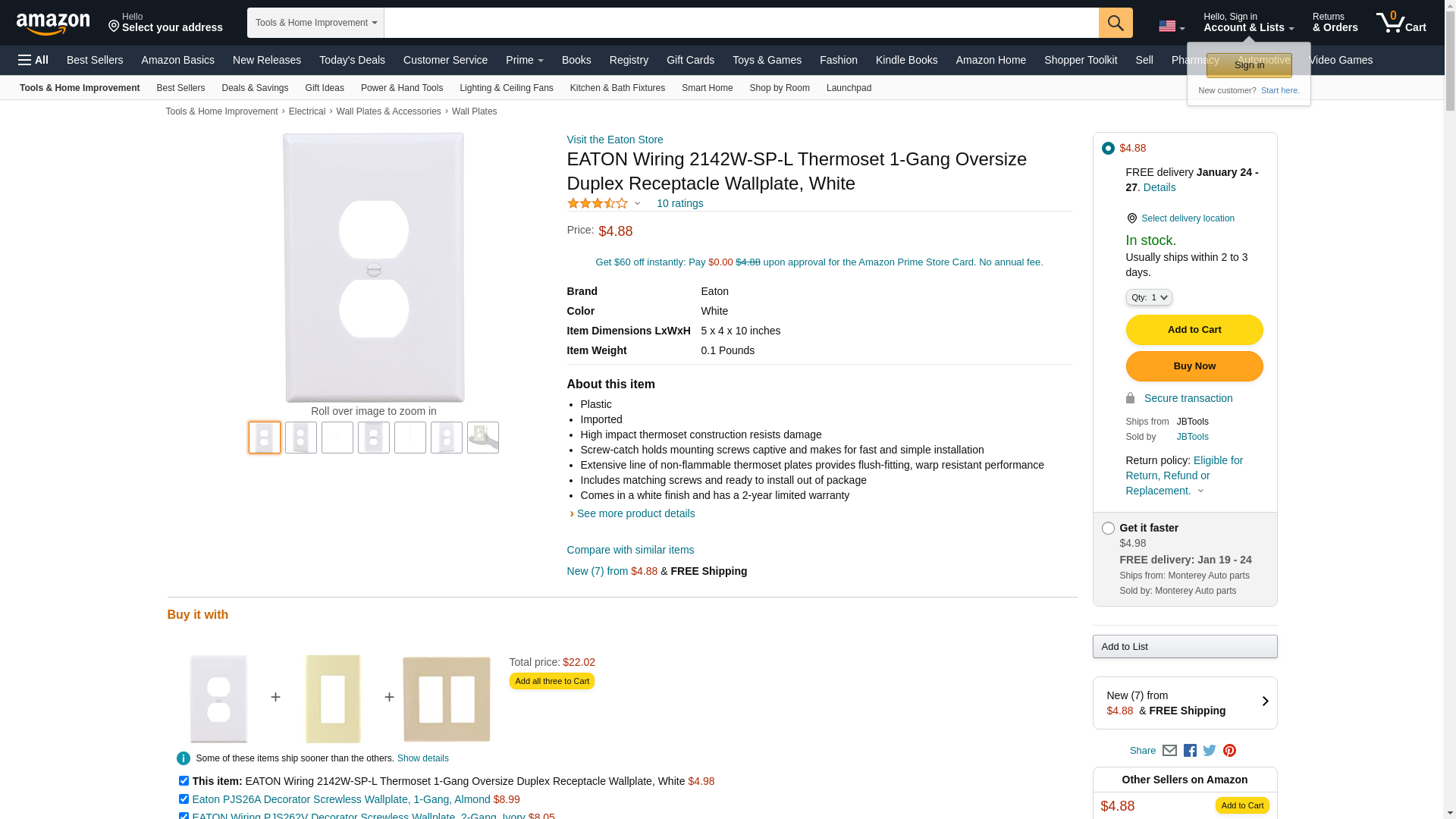The width and height of the screenshot is (1456, 819).
Task: Expand the search category dropdown
Action: pyautogui.click(x=315, y=23)
